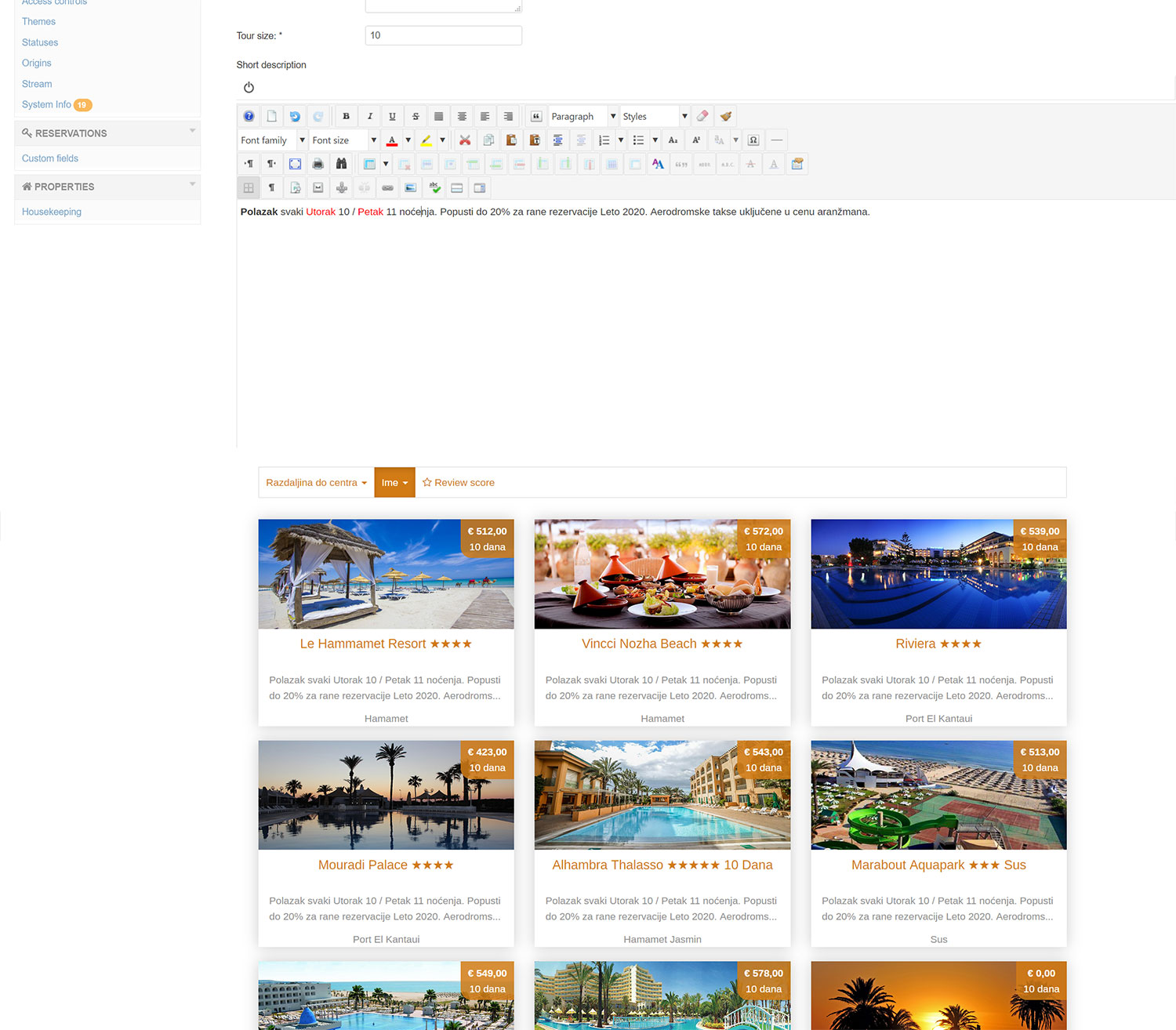Open System Info in sidebar
Viewport: 1176px width, 1030px height.
pos(46,105)
